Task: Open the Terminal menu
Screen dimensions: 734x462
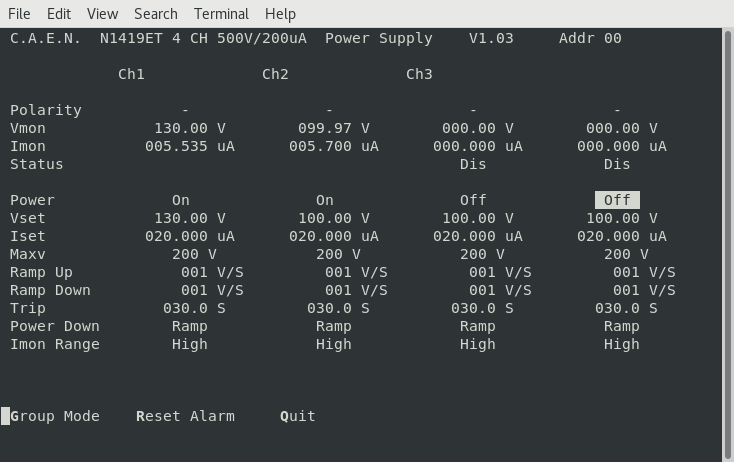Action: coord(221,14)
